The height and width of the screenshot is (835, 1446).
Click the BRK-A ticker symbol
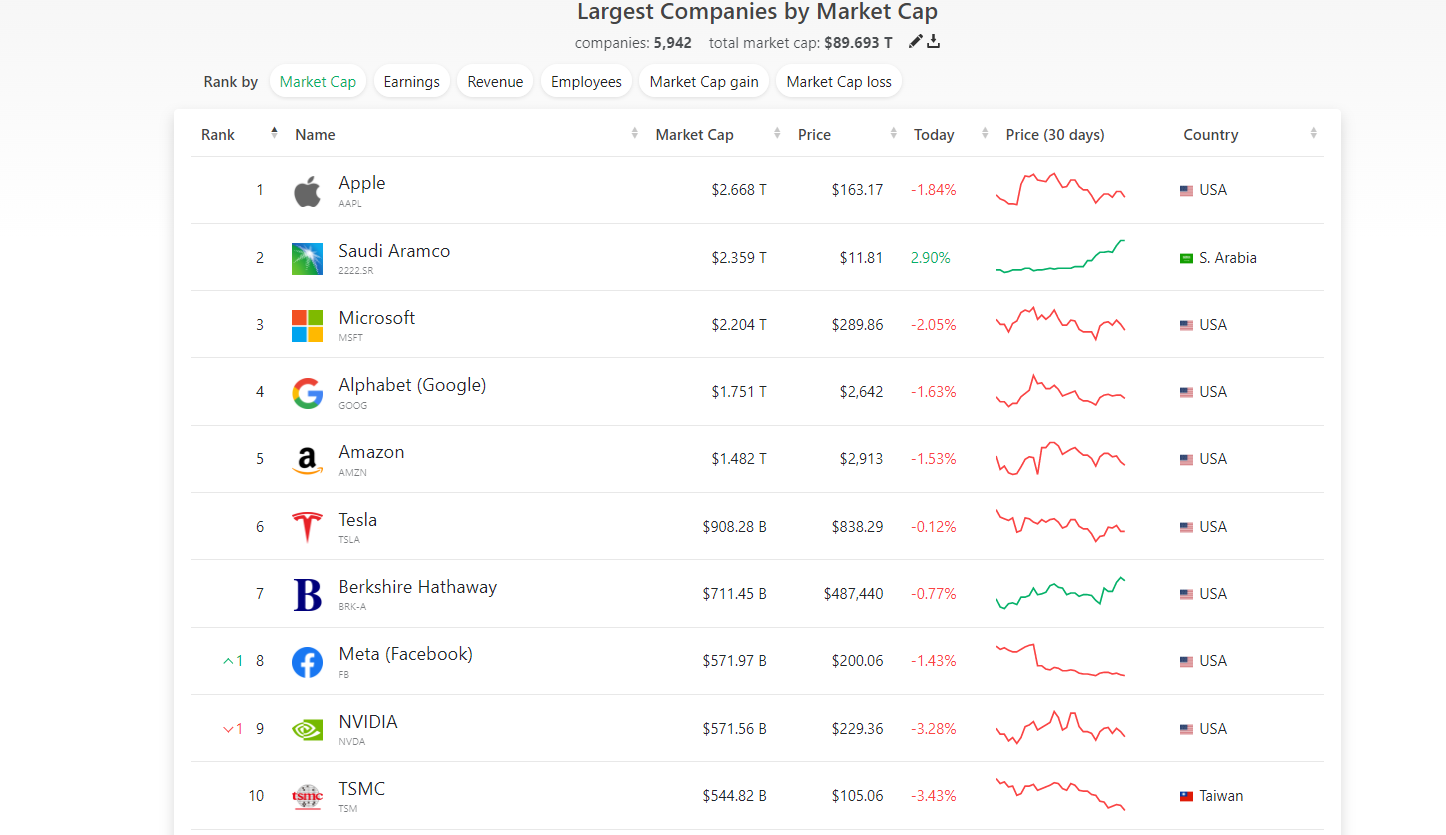[x=352, y=607]
